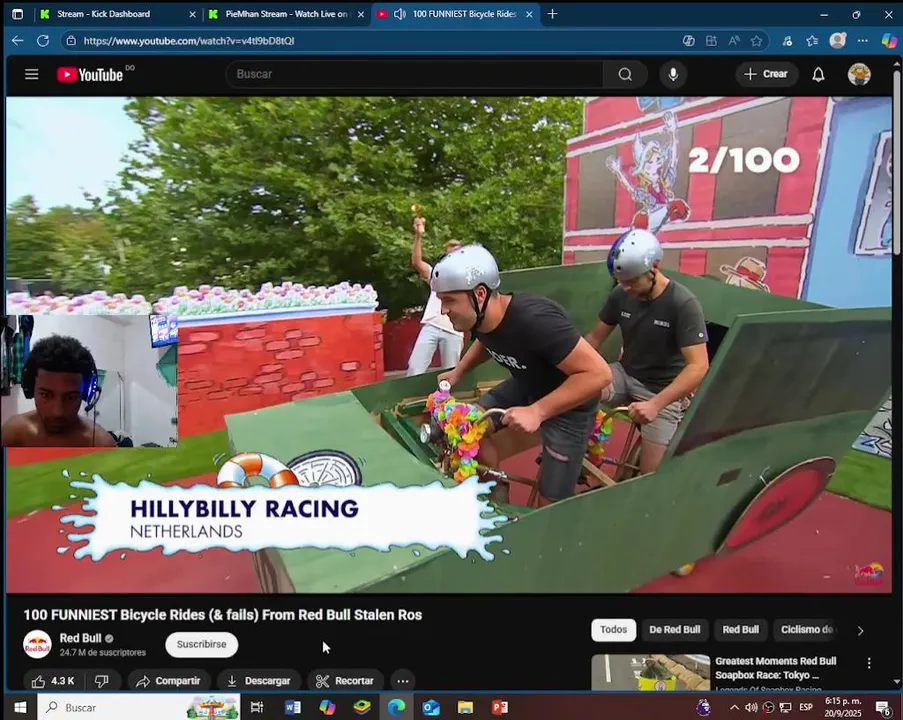Click the YouTube search magnifier button
Viewport: 903px width, 720px height.
(625, 74)
